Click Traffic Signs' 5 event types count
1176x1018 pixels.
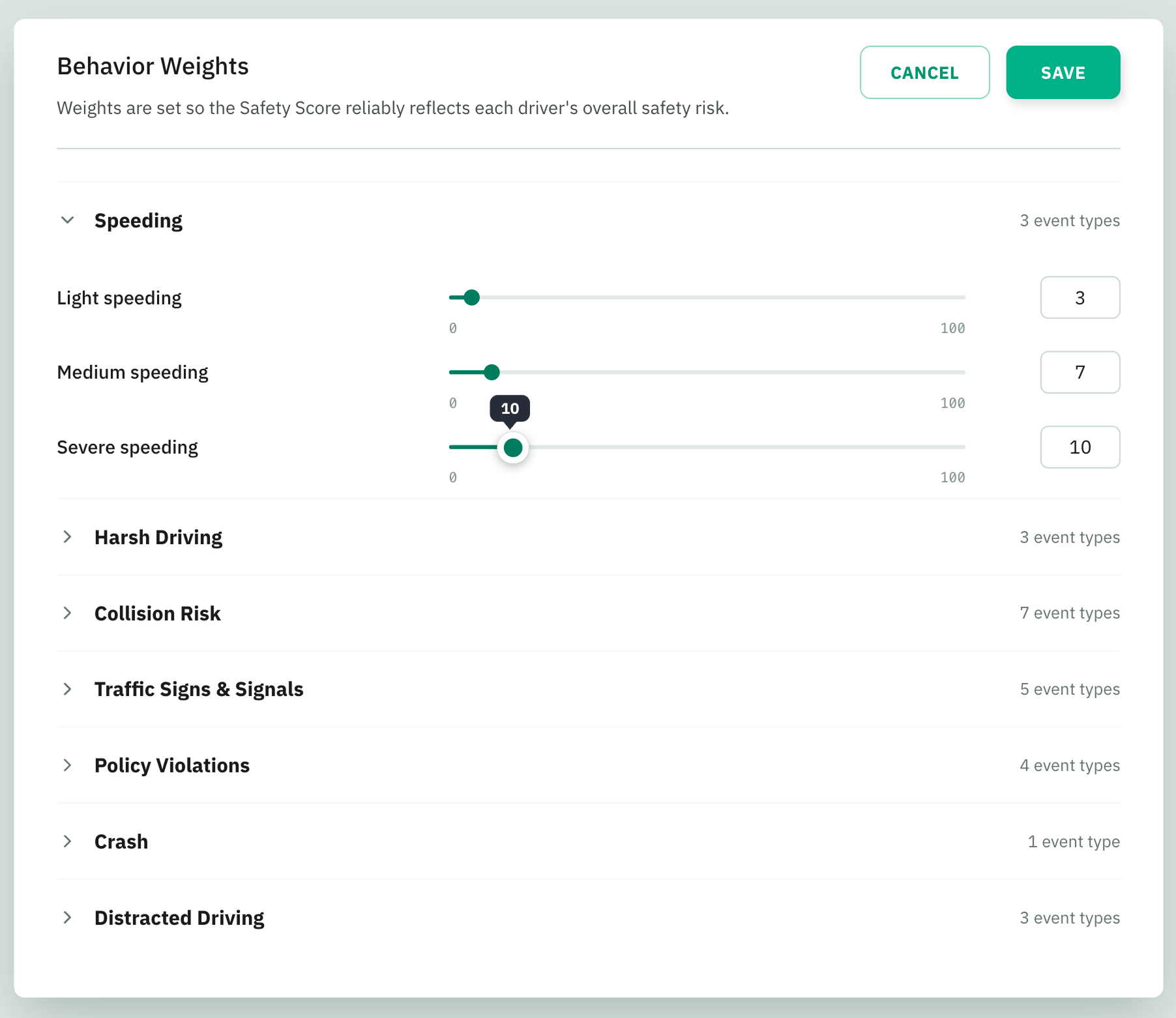(1070, 690)
